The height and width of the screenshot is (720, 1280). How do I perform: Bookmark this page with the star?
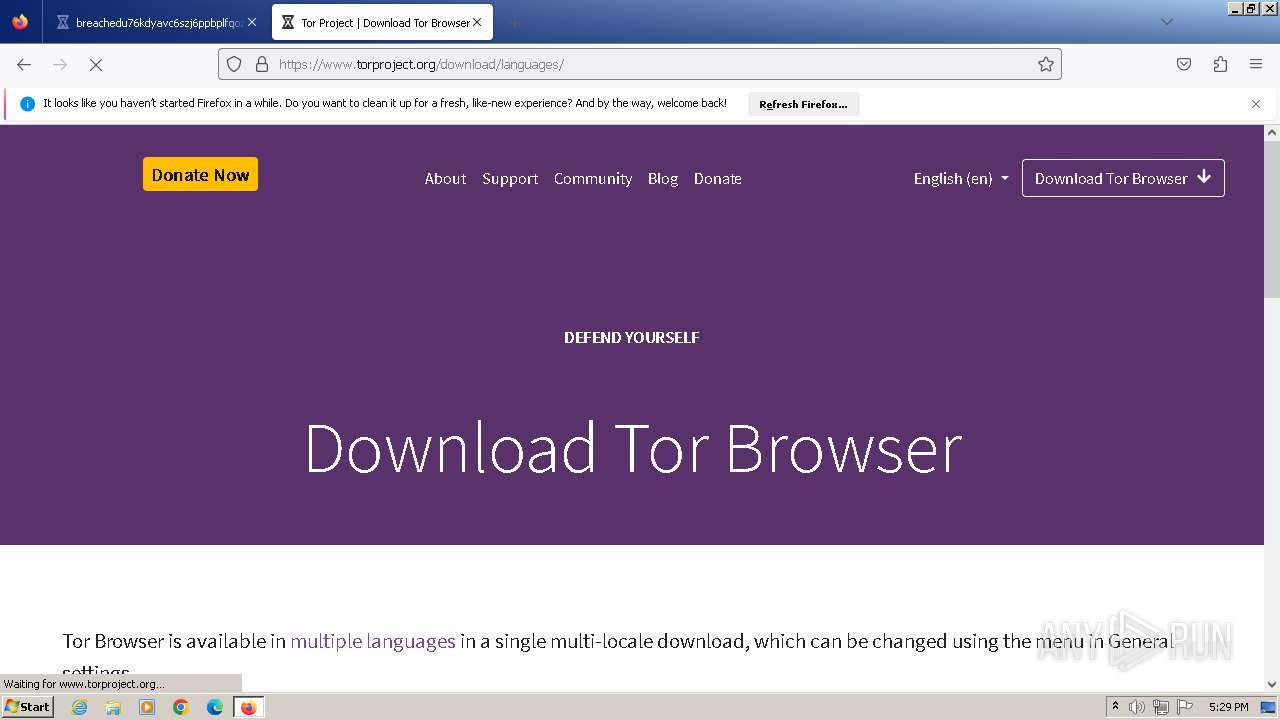[1046, 64]
